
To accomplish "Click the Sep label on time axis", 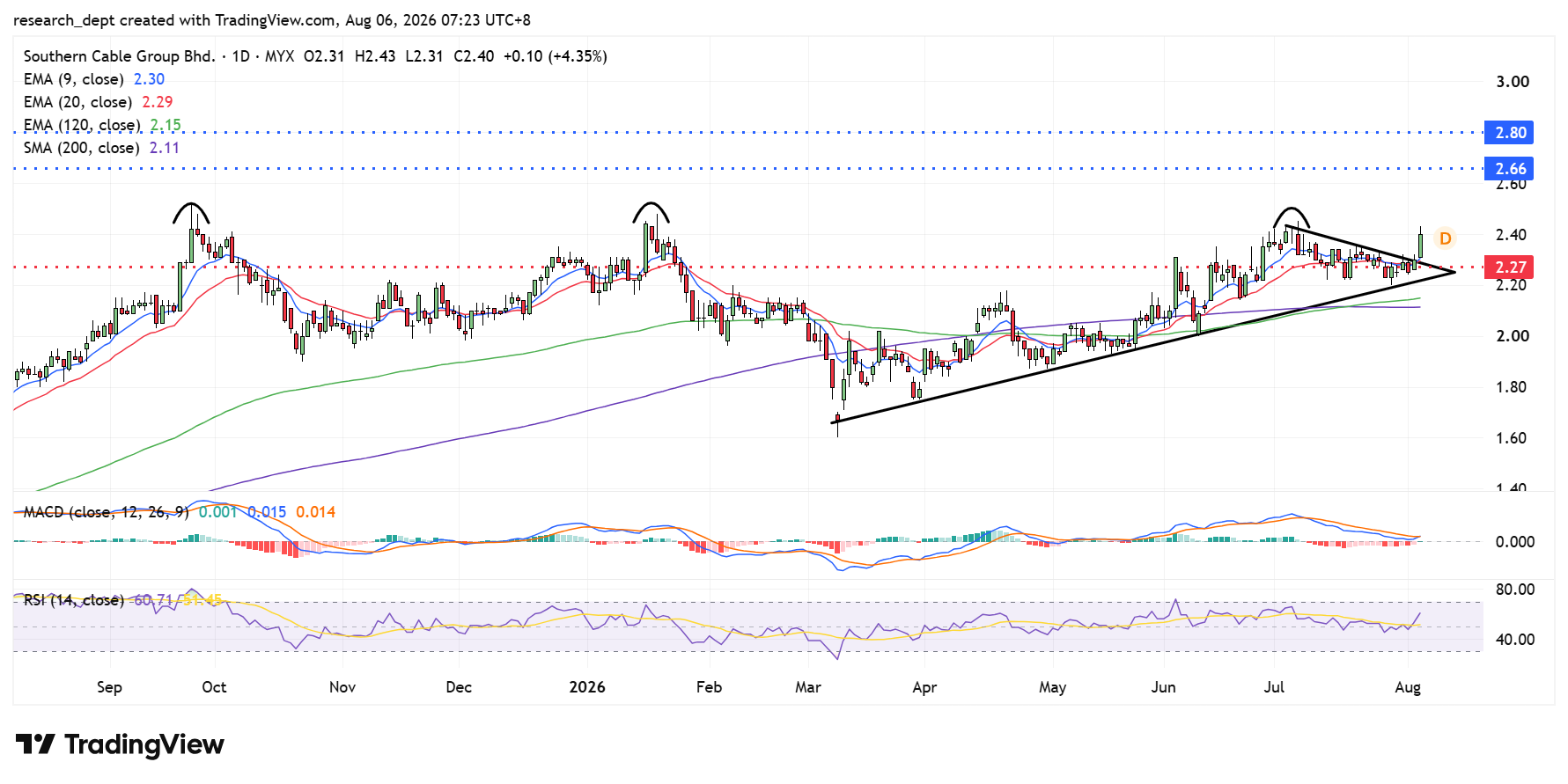I will (x=109, y=687).
